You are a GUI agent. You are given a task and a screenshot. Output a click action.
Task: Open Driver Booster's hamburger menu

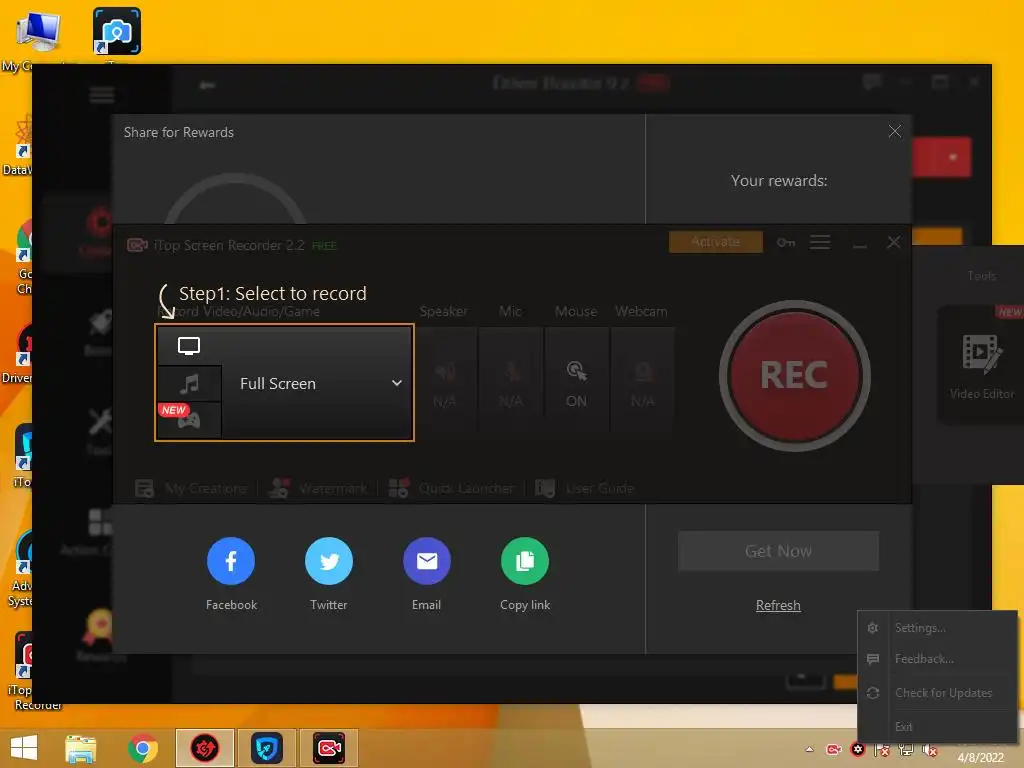[x=102, y=95]
